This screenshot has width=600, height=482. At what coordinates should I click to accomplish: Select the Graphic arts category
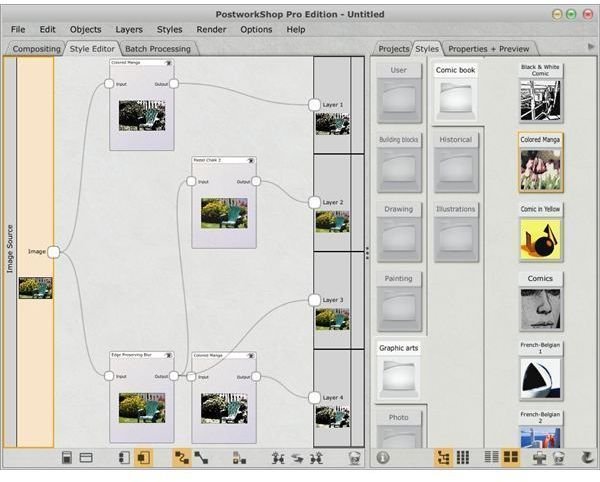coord(399,371)
